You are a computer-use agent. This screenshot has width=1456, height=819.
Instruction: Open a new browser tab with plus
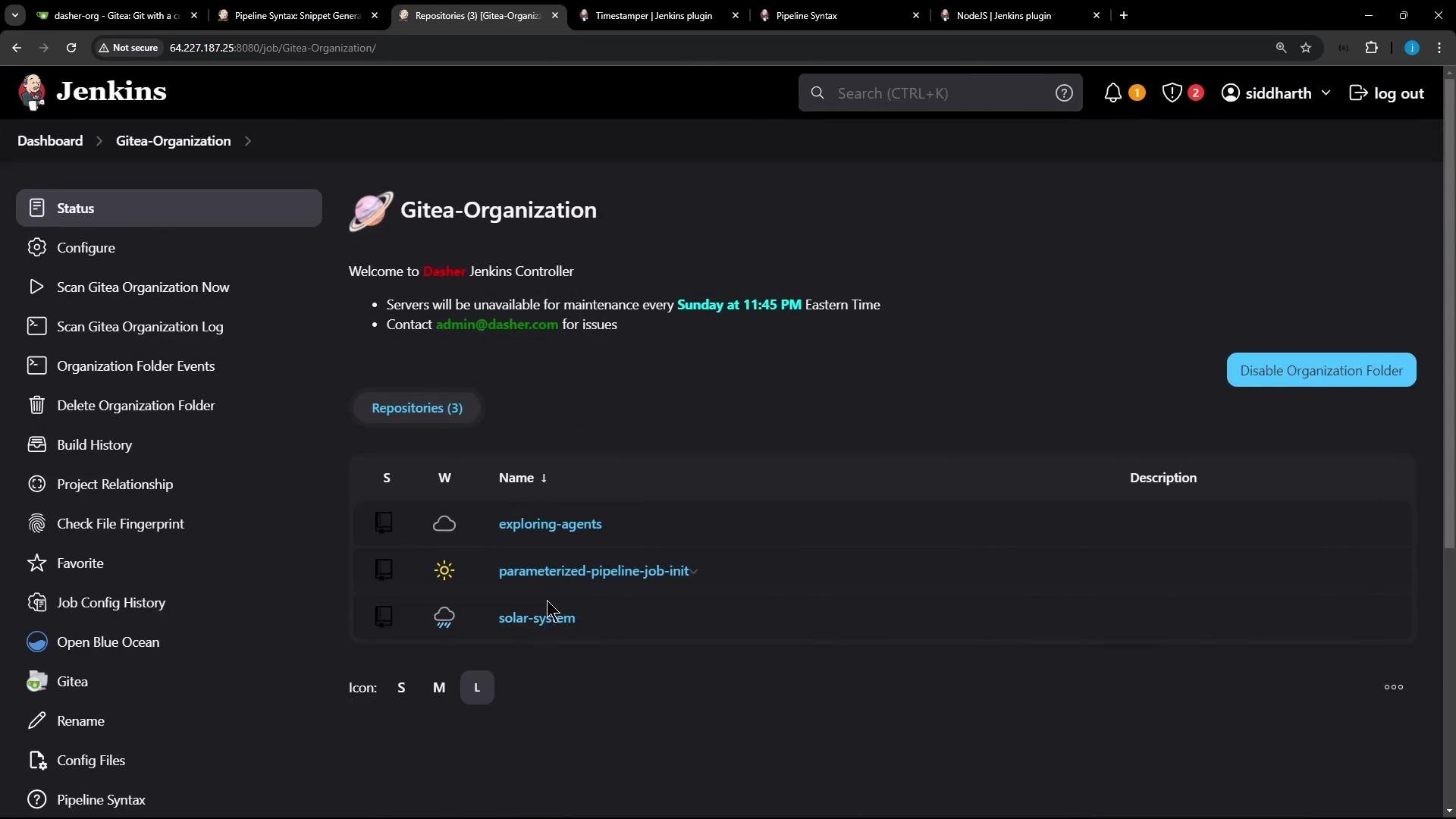click(x=1124, y=15)
